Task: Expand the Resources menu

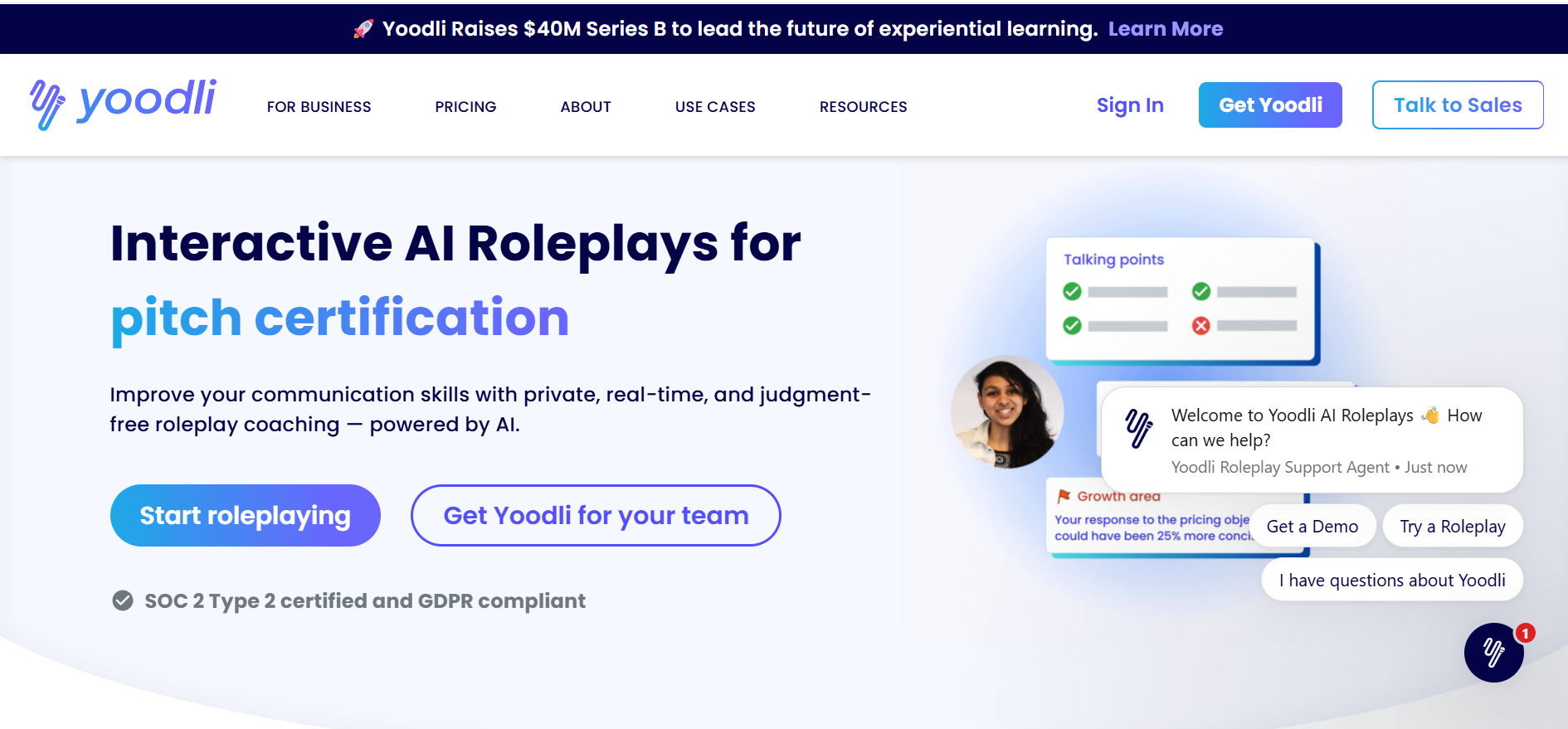Action: [863, 107]
